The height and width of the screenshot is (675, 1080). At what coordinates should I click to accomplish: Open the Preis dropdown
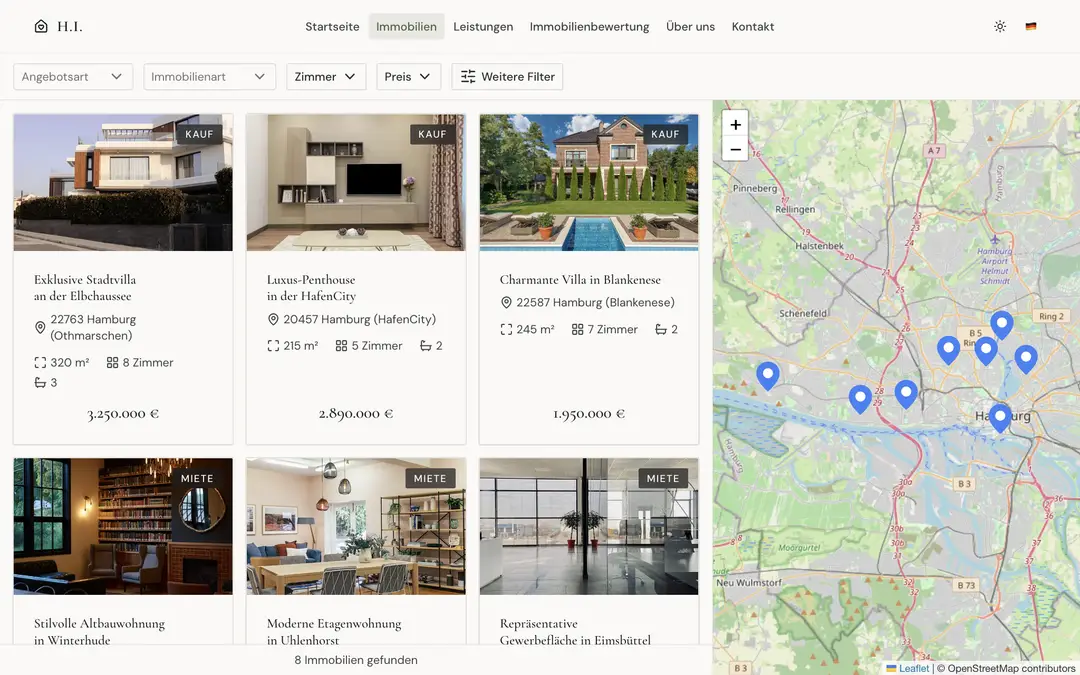pyautogui.click(x=408, y=76)
